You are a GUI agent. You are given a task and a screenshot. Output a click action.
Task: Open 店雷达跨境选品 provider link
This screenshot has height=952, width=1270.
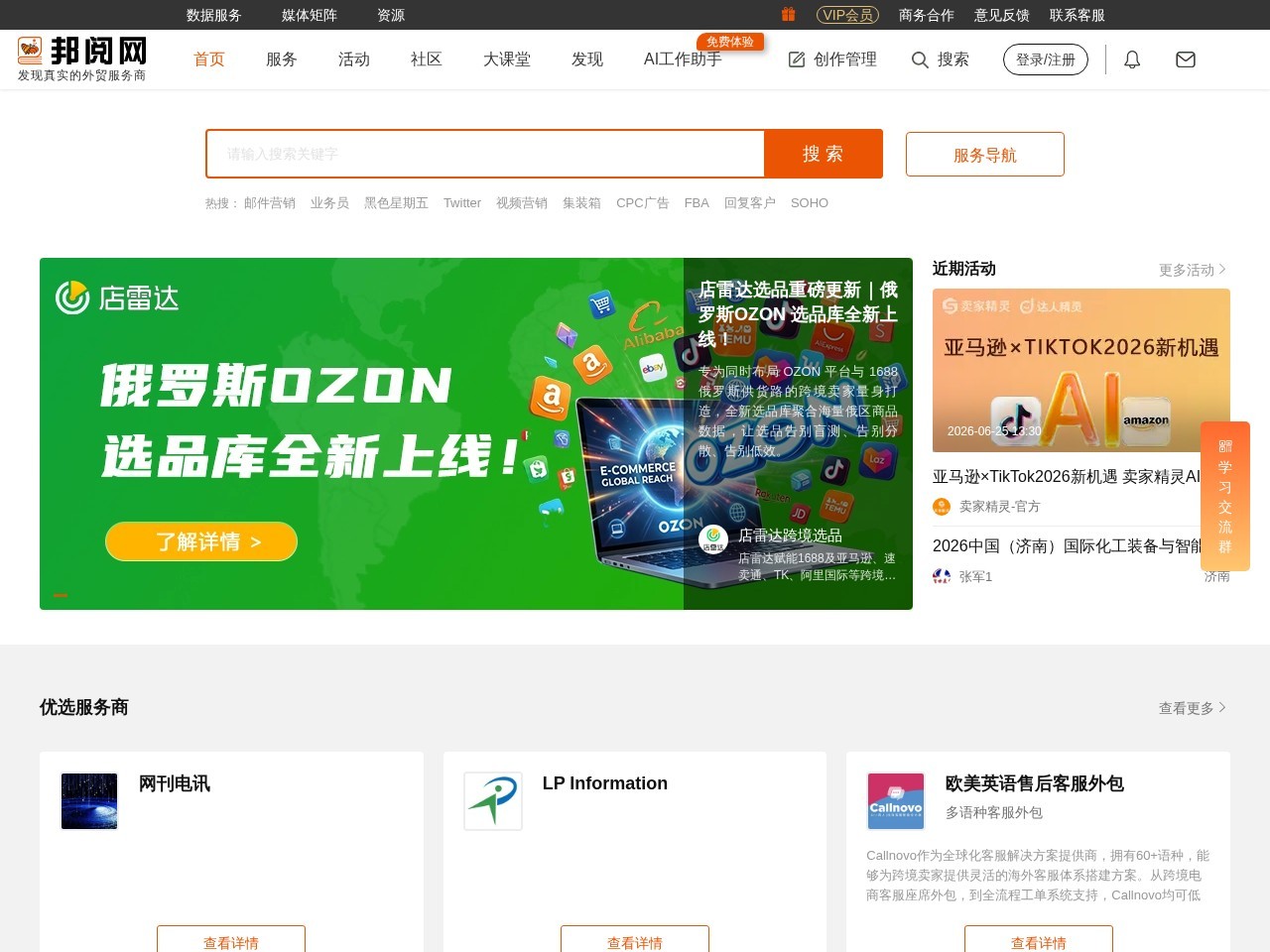coord(790,535)
